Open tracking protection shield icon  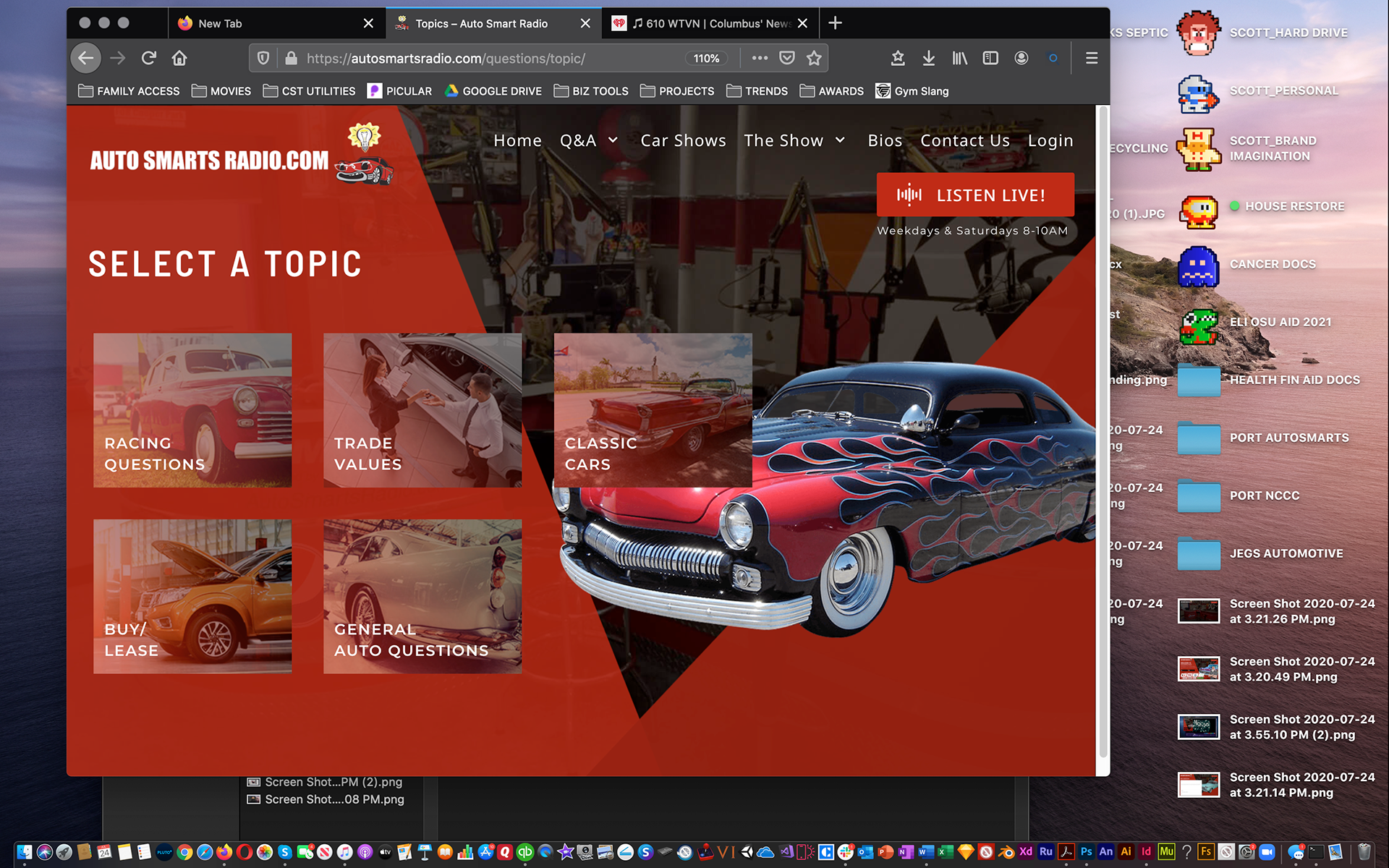(x=263, y=58)
